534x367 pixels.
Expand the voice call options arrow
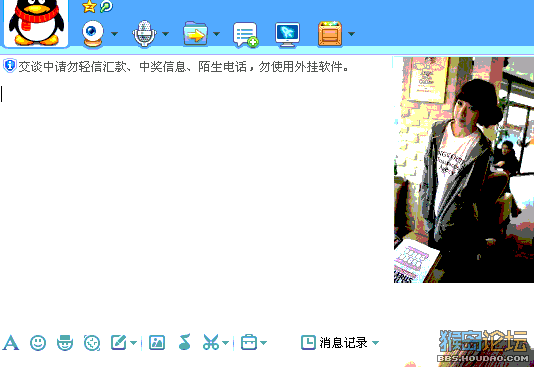166,34
